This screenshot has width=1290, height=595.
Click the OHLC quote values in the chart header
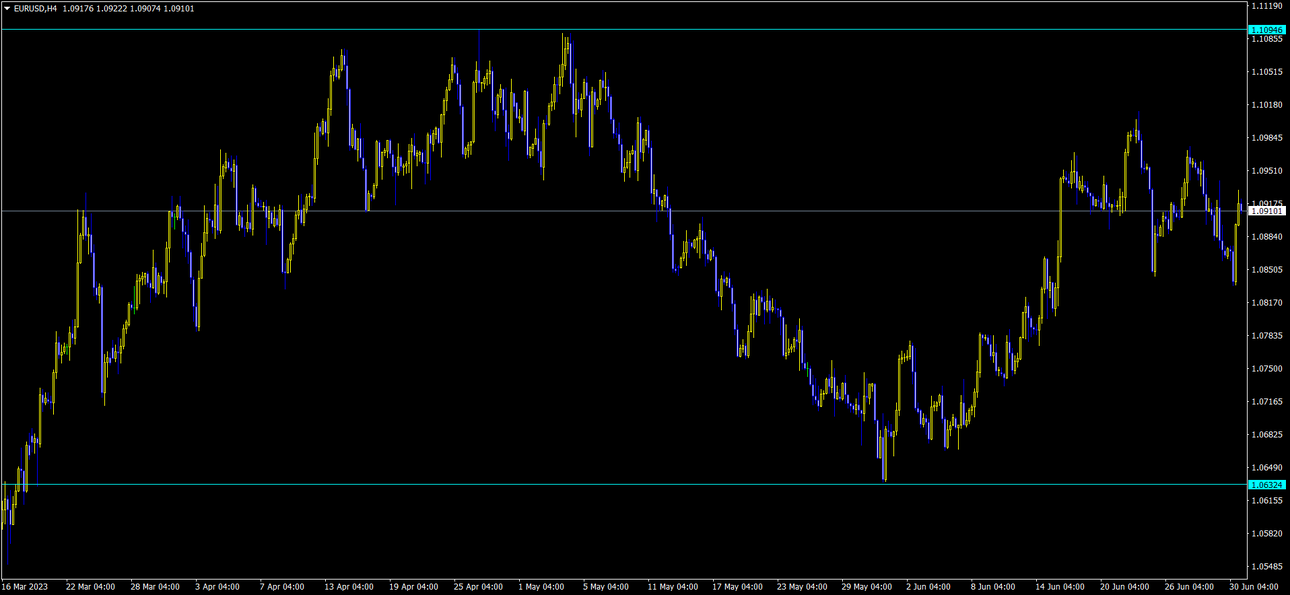tap(128, 8)
